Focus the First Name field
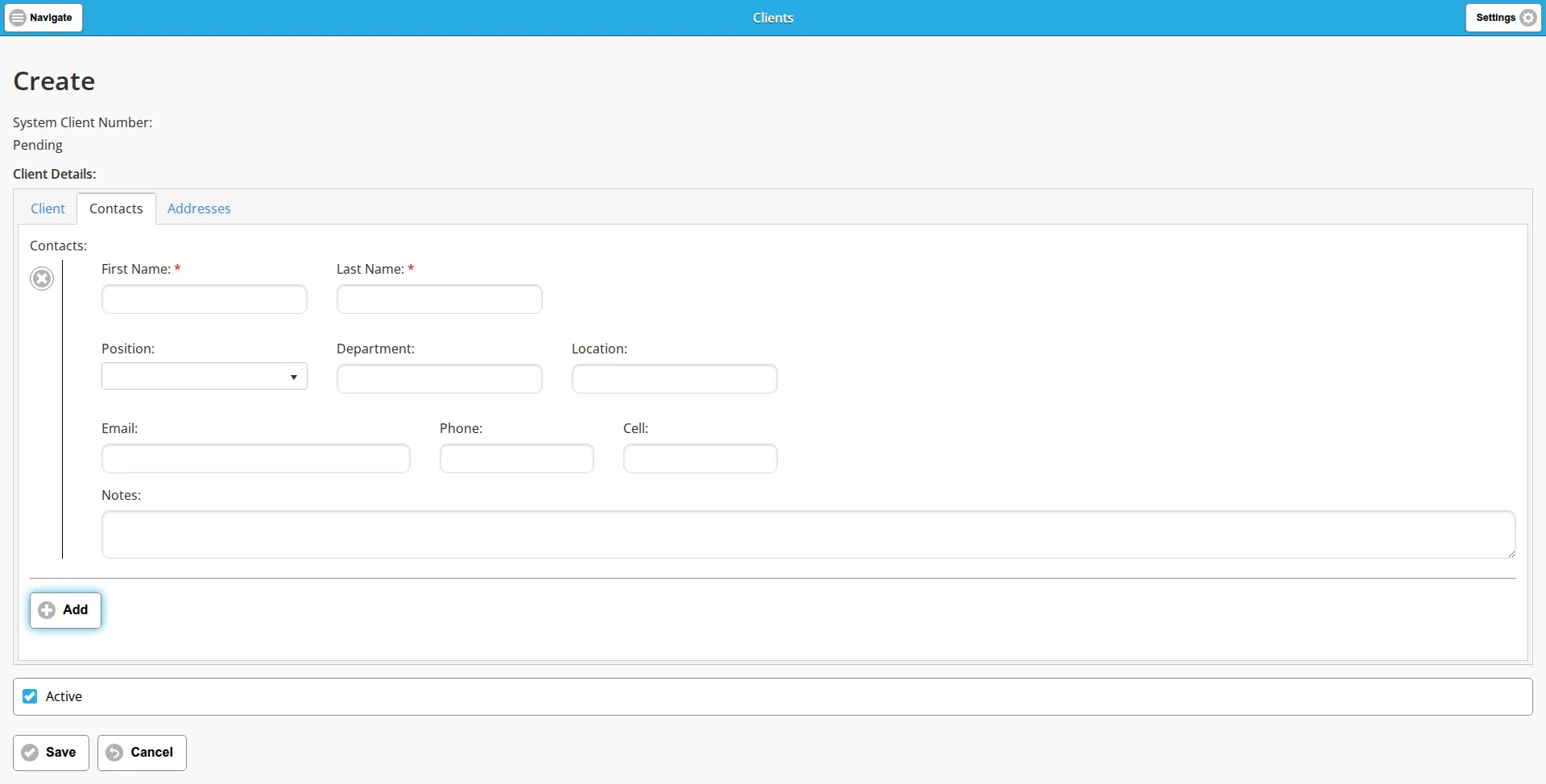This screenshot has width=1546, height=784. 205,299
